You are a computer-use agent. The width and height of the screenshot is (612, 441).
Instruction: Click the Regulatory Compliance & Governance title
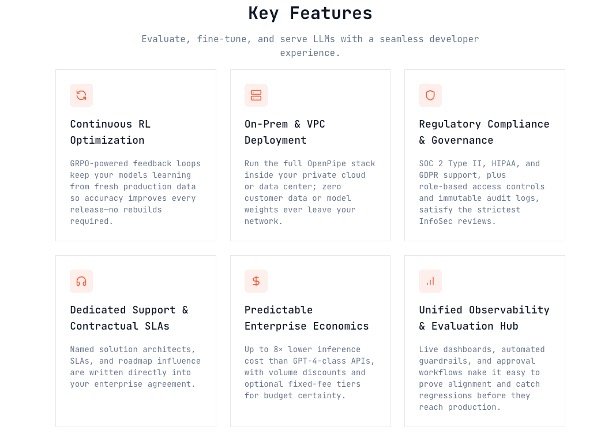pos(484,132)
